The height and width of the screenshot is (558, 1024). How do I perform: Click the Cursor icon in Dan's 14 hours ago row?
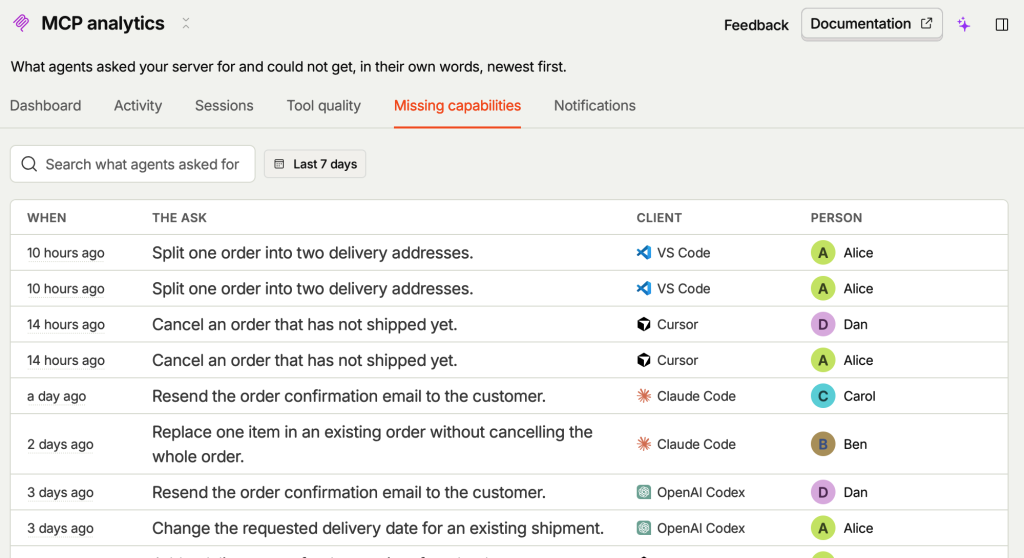point(644,325)
